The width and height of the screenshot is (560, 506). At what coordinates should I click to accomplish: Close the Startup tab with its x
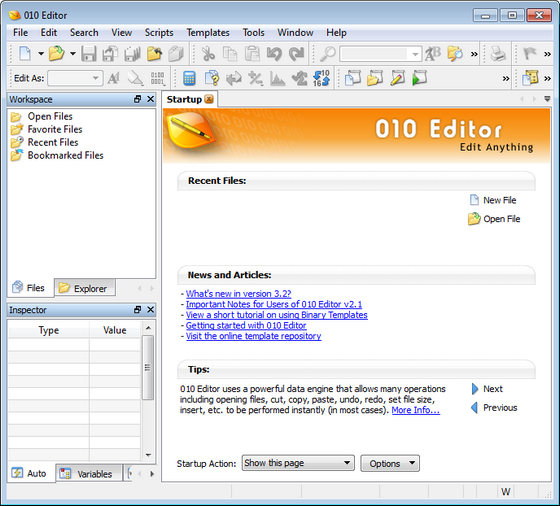[x=209, y=99]
